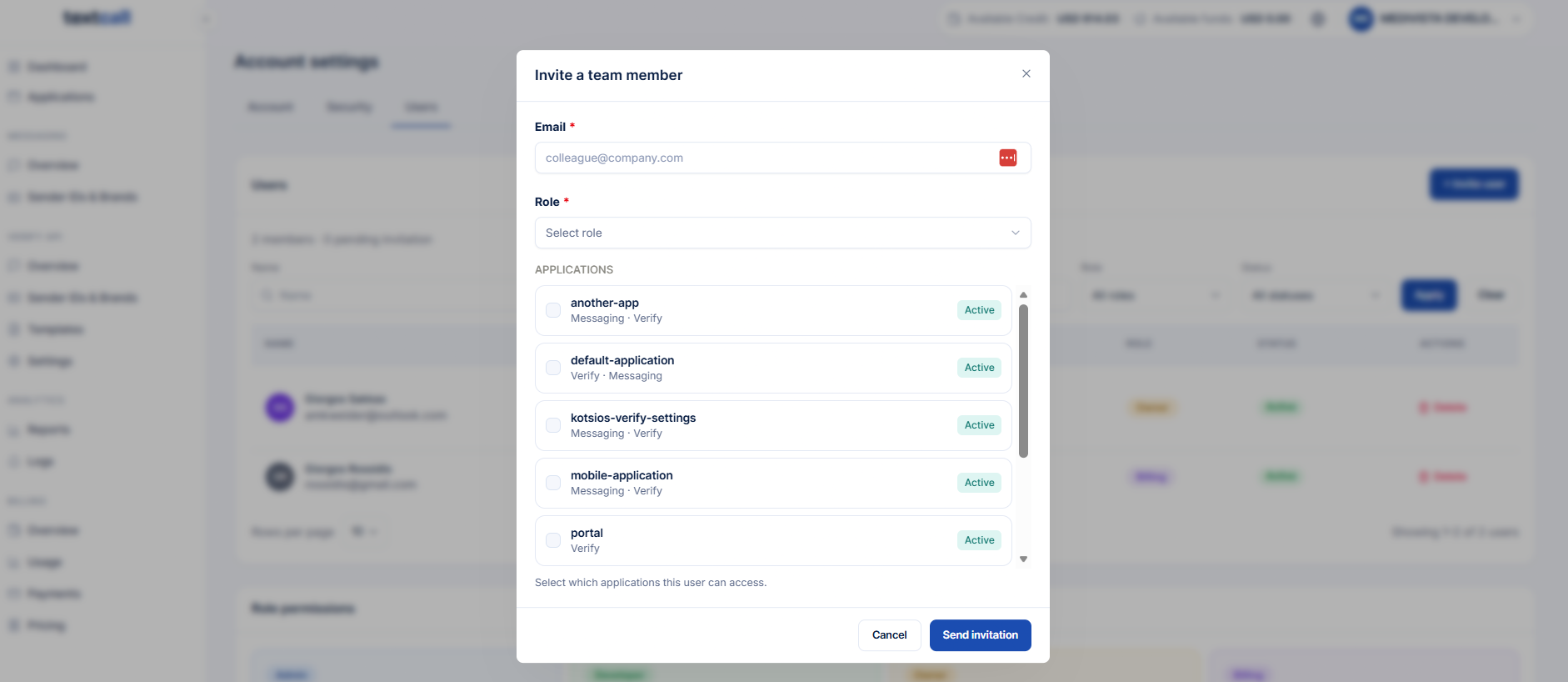Click the Active badge for default-application
Viewport: 1568px width, 682px height.
click(979, 368)
